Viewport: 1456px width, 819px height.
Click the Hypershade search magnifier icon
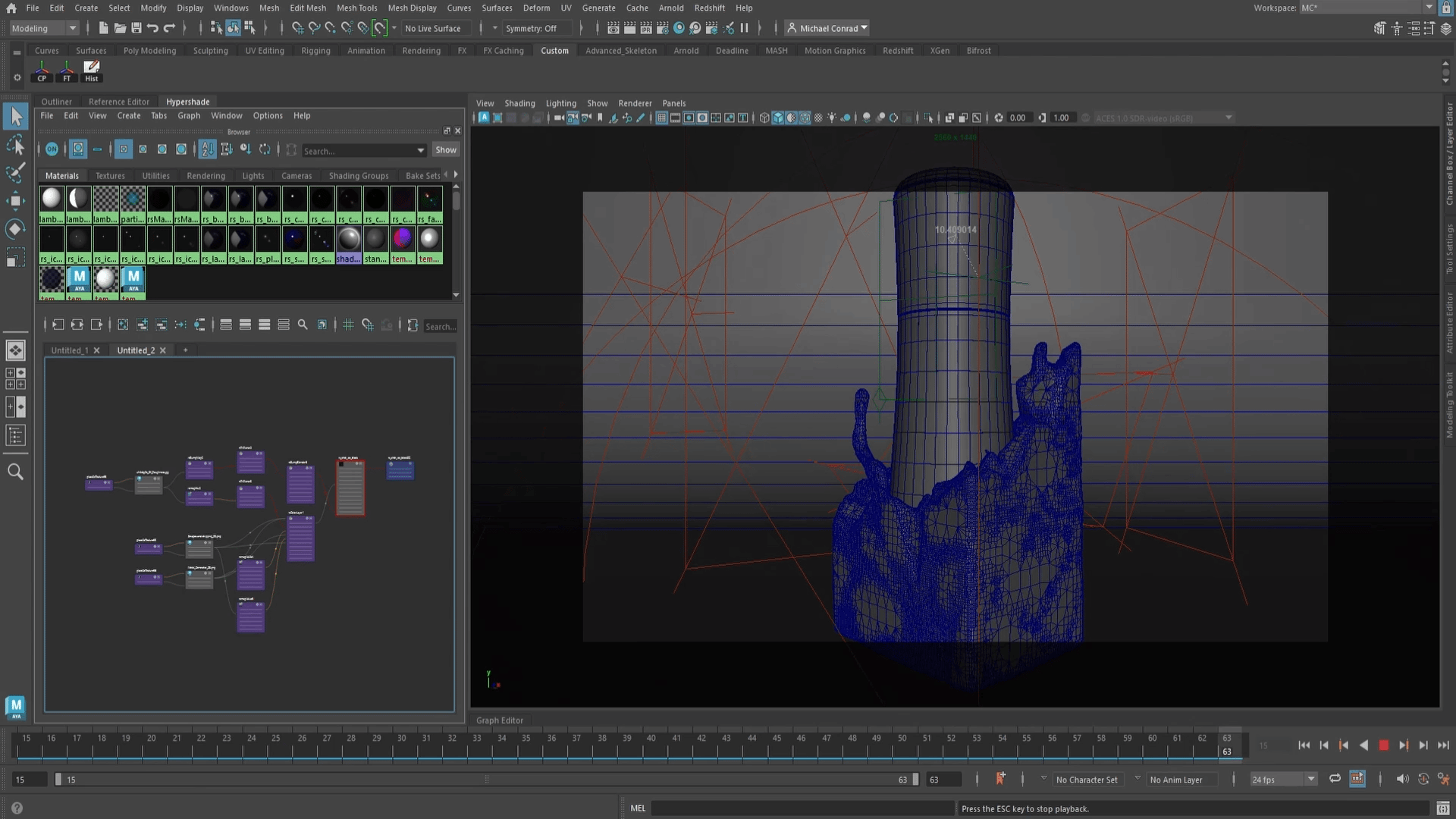click(x=303, y=325)
